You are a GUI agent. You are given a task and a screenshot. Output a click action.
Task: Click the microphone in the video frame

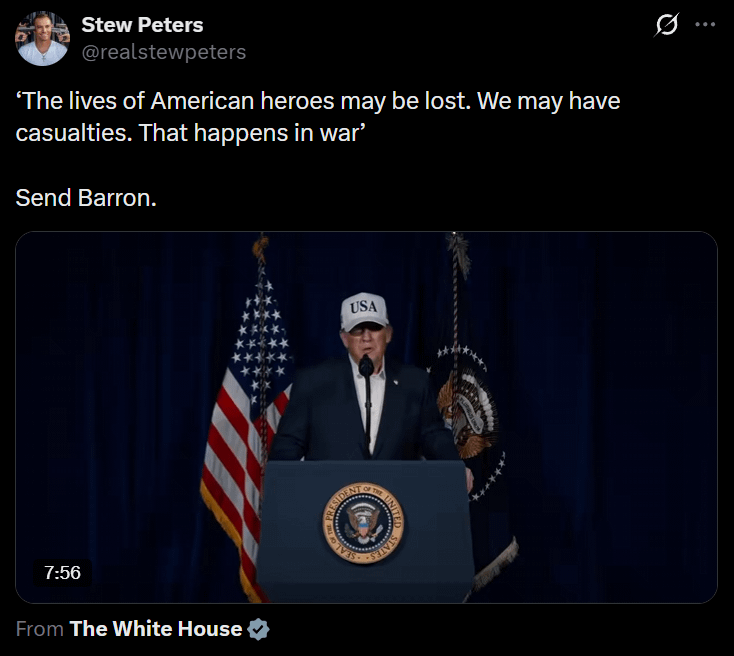[x=366, y=367]
